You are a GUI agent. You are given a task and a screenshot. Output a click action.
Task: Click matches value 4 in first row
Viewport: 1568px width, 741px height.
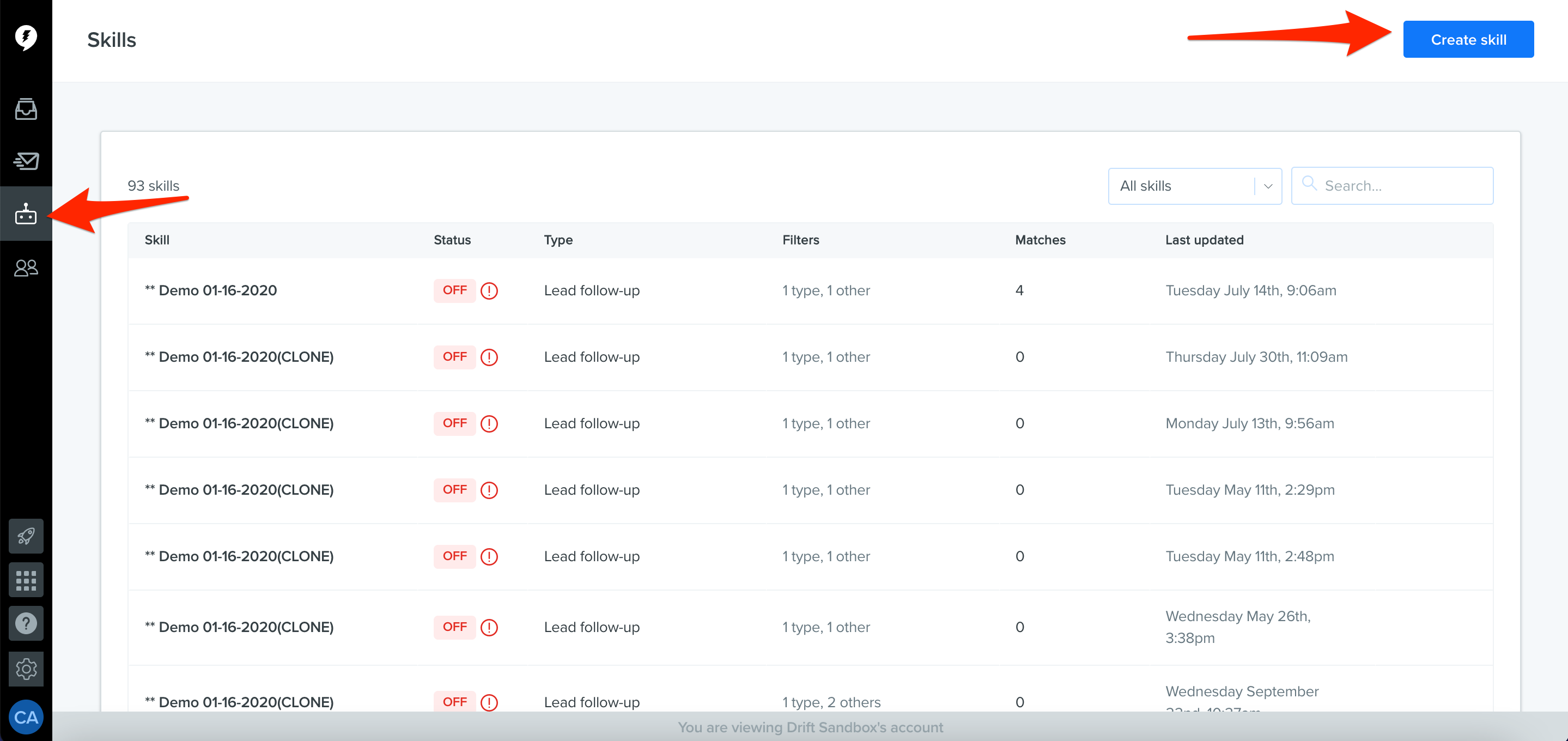(1019, 290)
